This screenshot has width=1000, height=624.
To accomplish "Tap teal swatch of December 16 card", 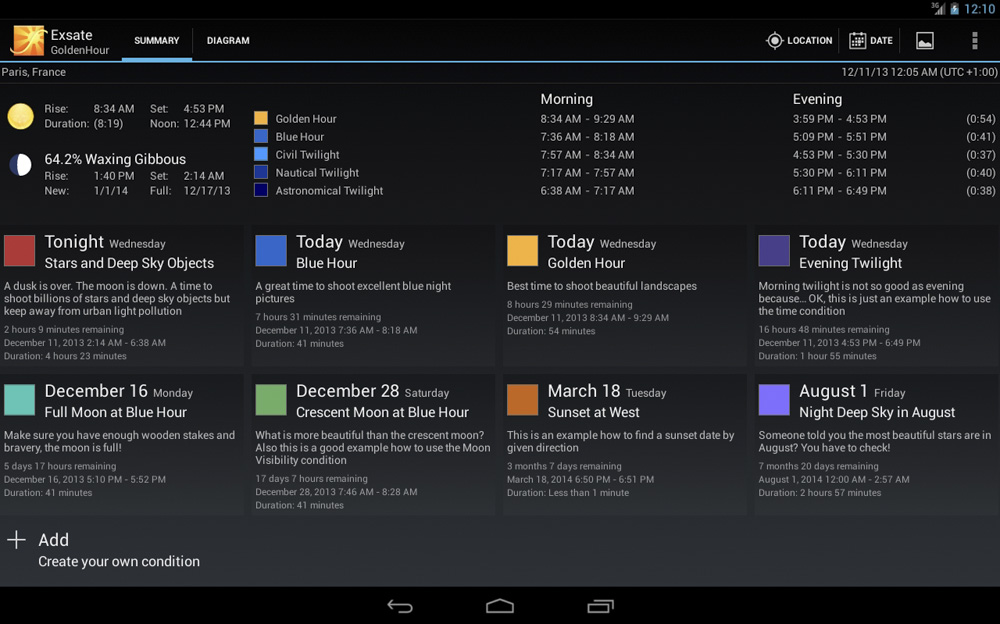I will click(19, 399).
